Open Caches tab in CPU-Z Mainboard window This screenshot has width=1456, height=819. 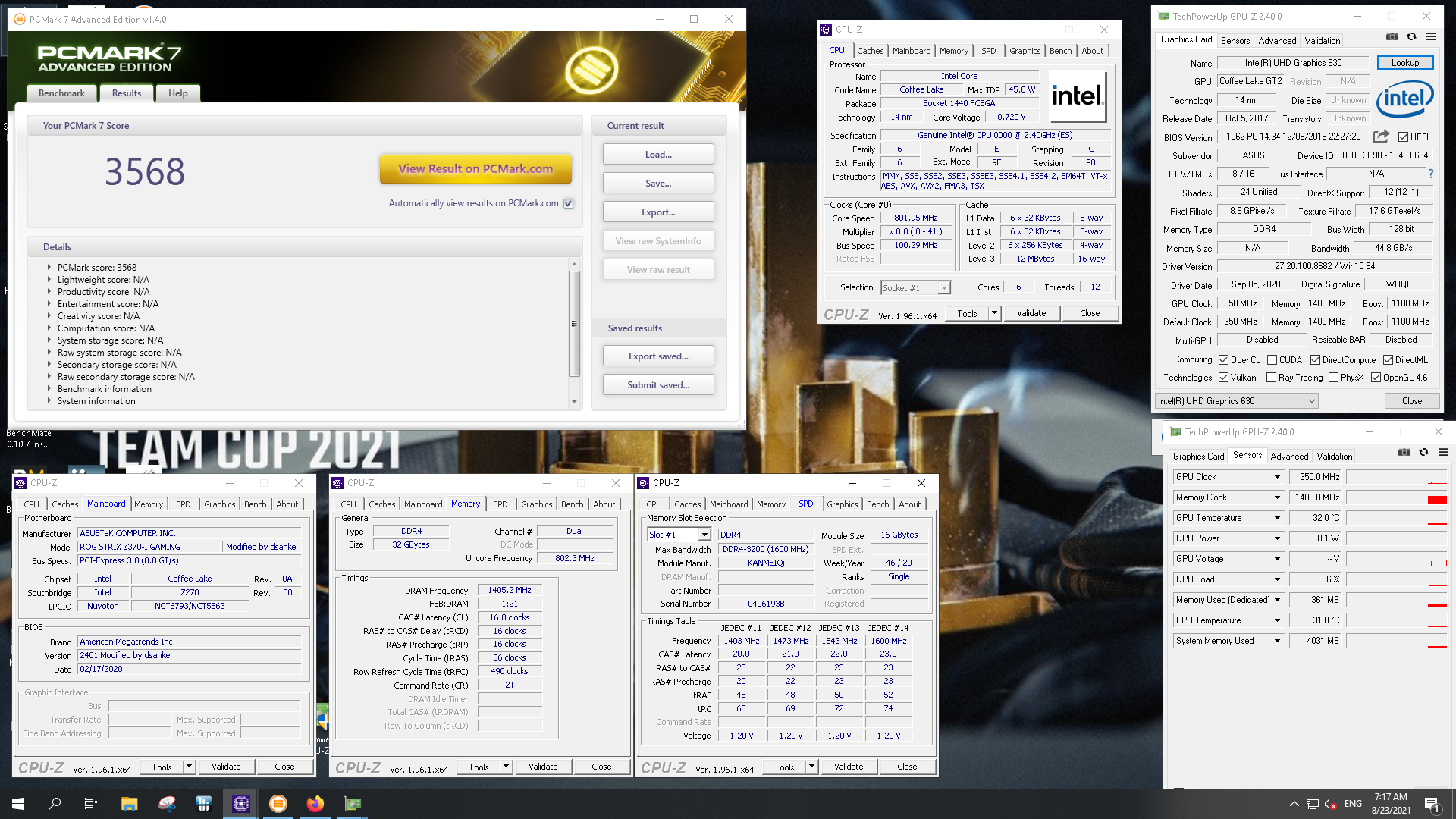65,504
